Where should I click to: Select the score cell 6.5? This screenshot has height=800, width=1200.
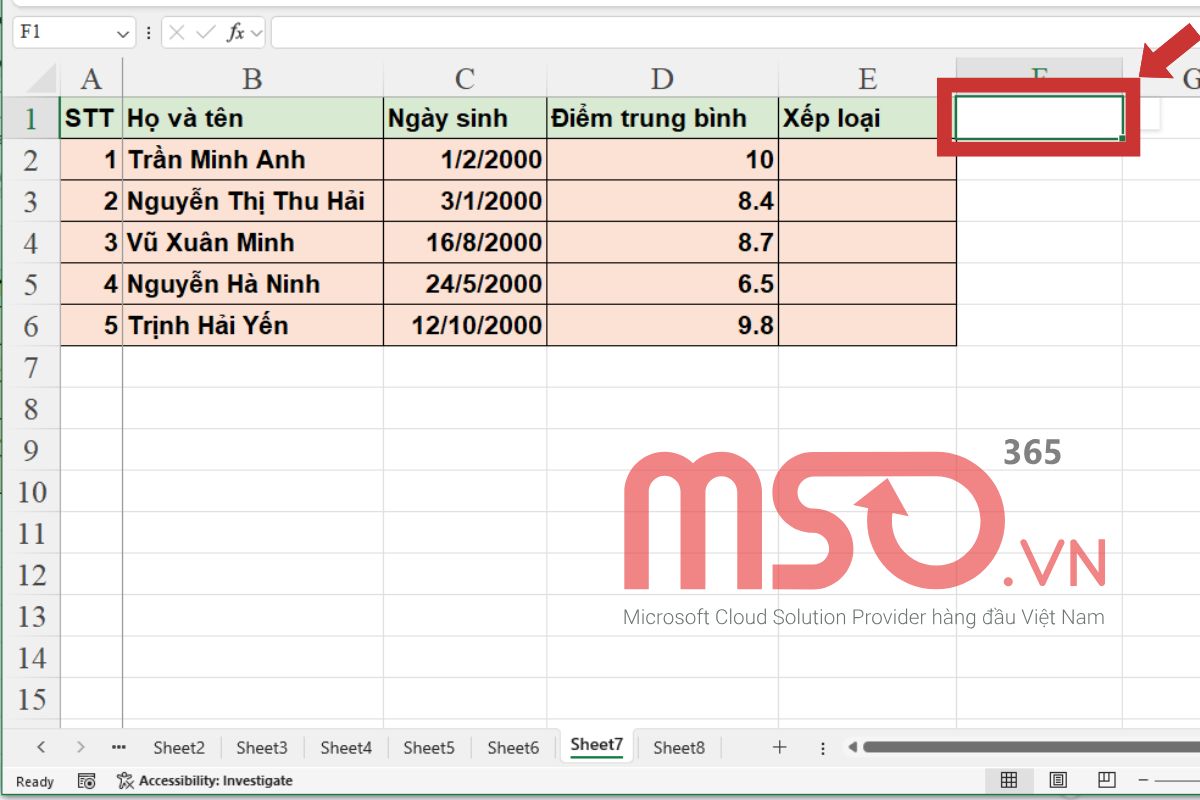click(662, 284)
